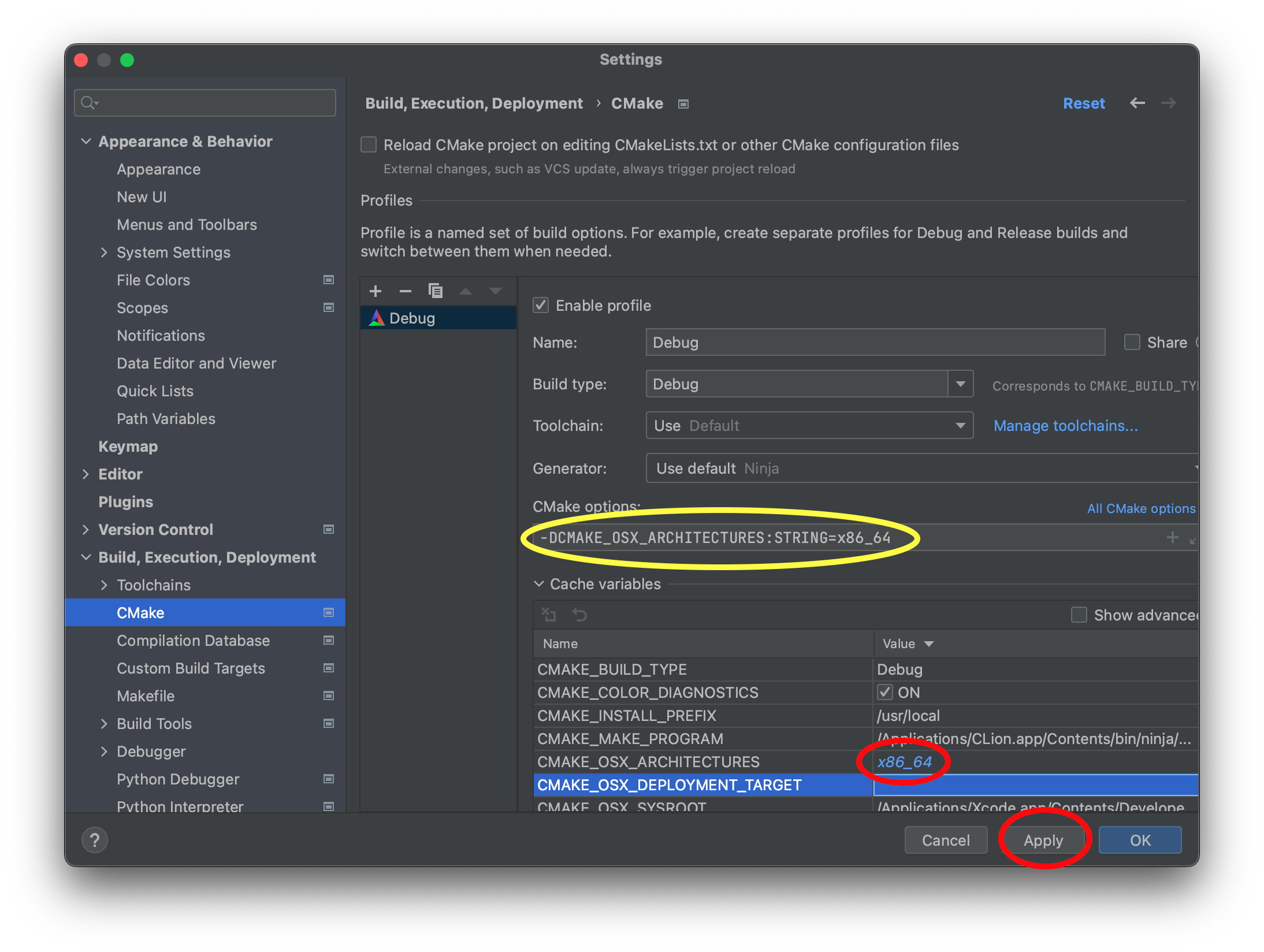The width and height of the screenshot is (1264, 952).
Task: Enable Show advanced checkbox
Action: (1079, 615)
